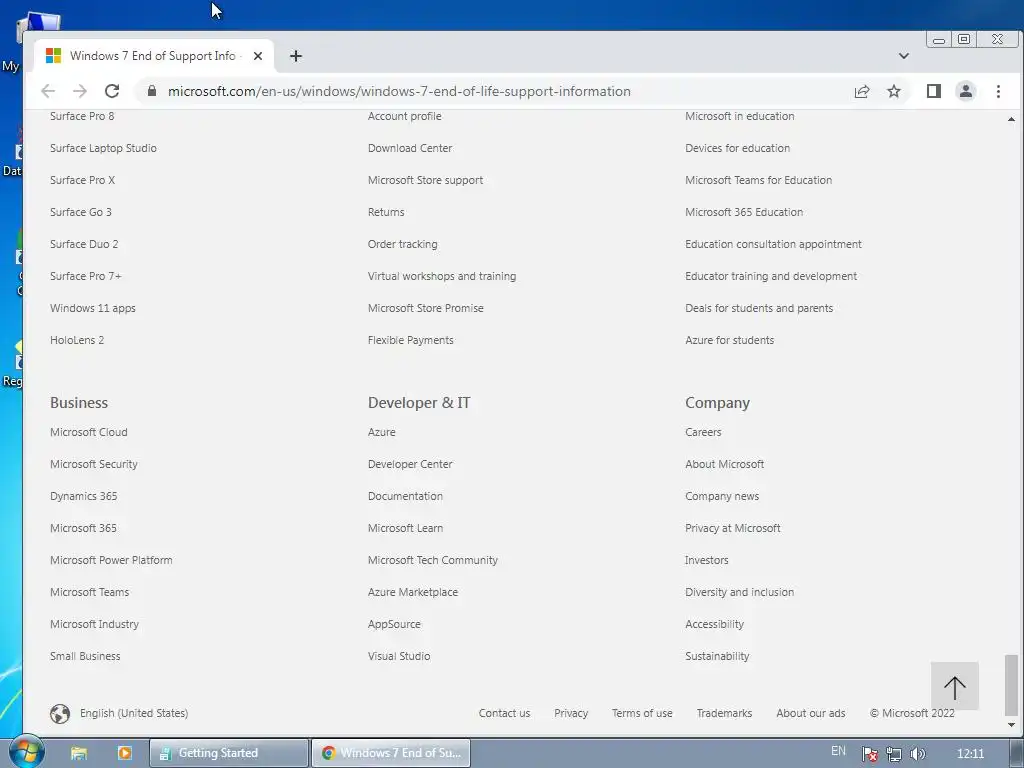This screenshot has height=768, width=1024.
Task: Open the English (United States) language link
Action: (x=134, y=713)
